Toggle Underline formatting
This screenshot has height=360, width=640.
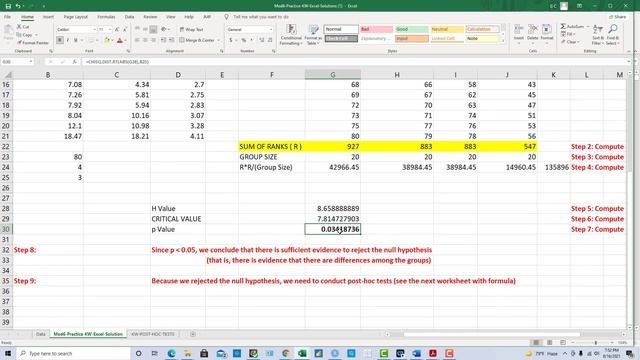[x=76, y=40]
